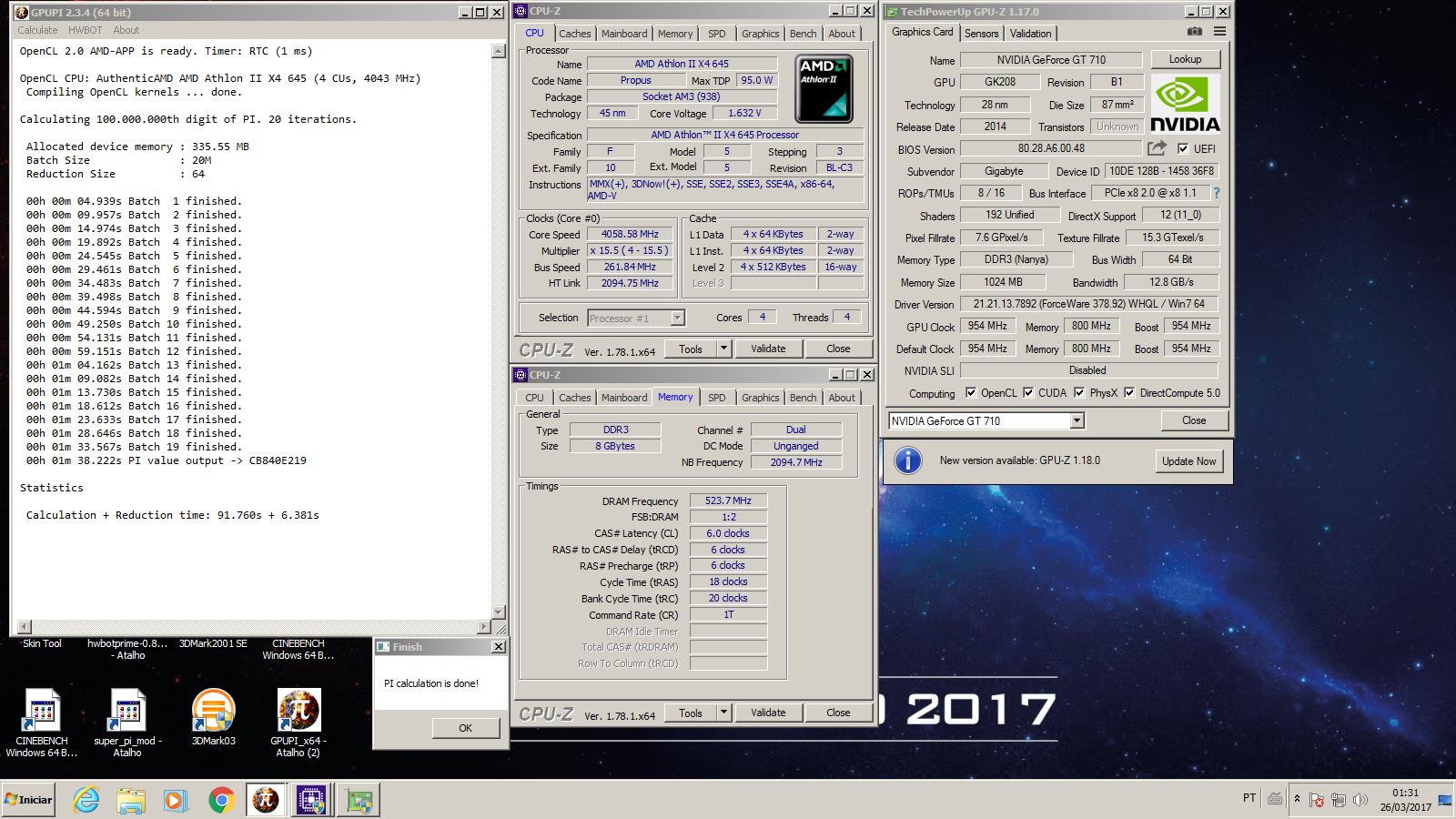
Task: Open the Calculate menu in GPUPI
Action: 37,30
